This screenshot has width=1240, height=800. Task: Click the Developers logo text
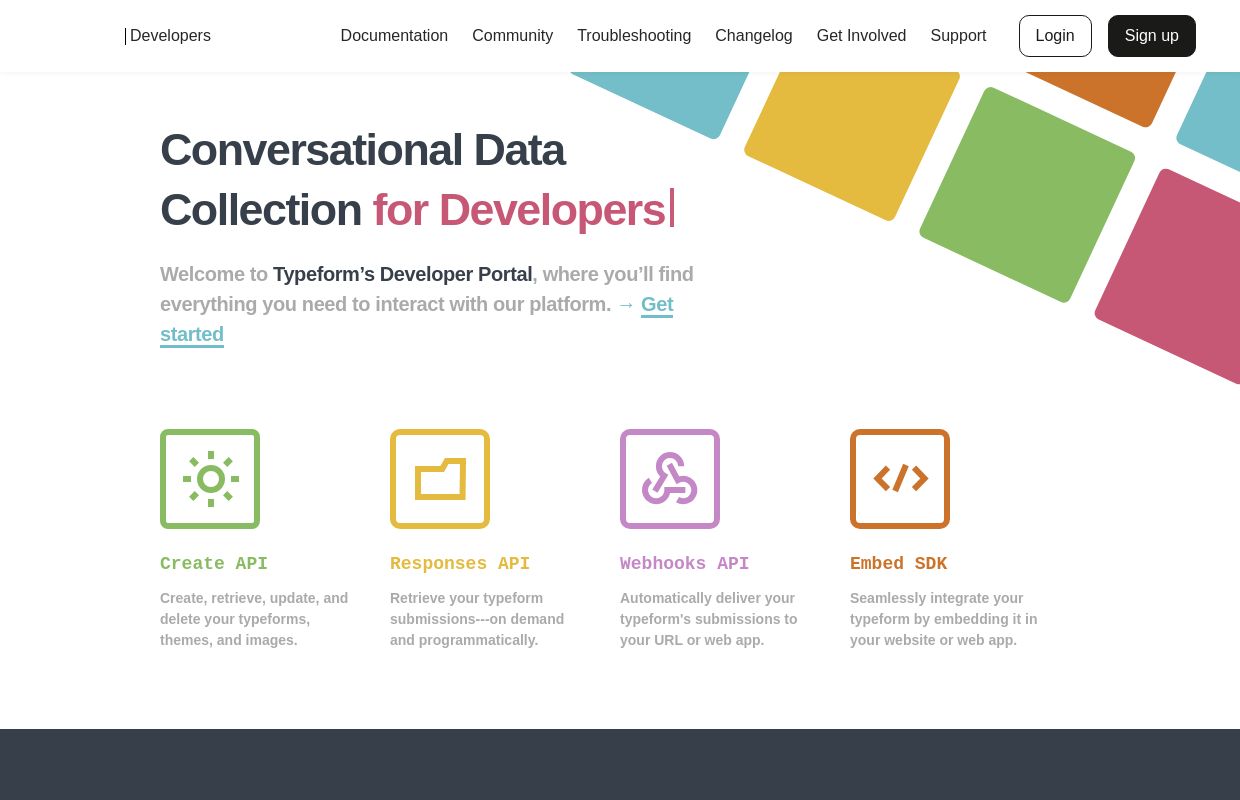(x=170, y=36)
